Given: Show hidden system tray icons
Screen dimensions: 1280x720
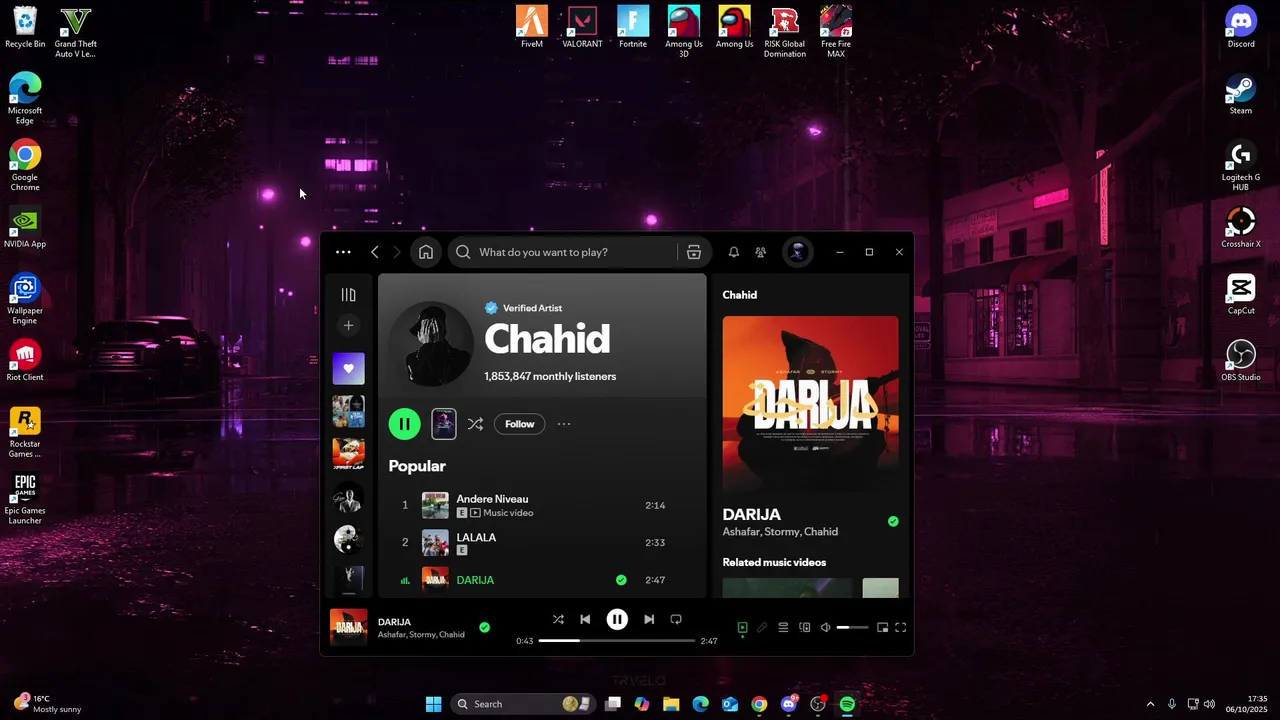Looking at the screenshot, I should pos(1150,704).
